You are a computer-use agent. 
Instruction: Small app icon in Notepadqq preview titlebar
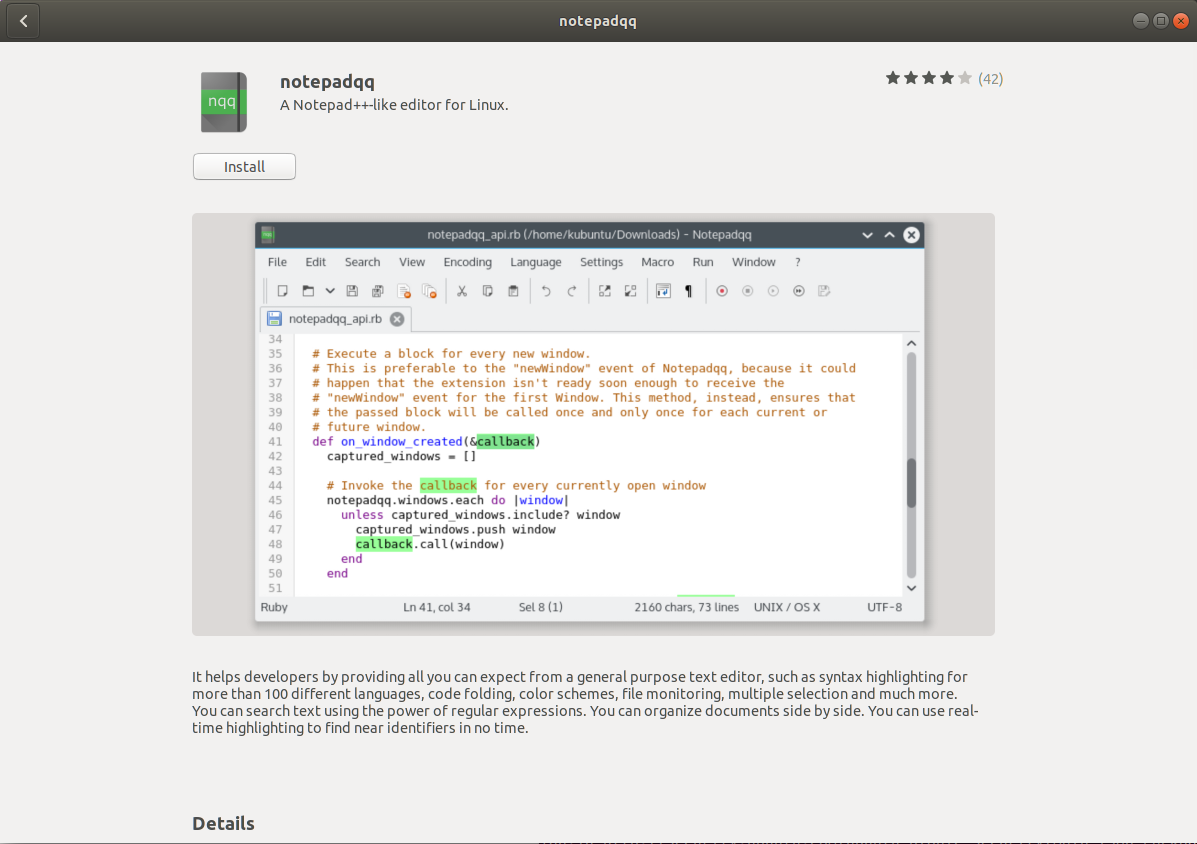point(268,234)
